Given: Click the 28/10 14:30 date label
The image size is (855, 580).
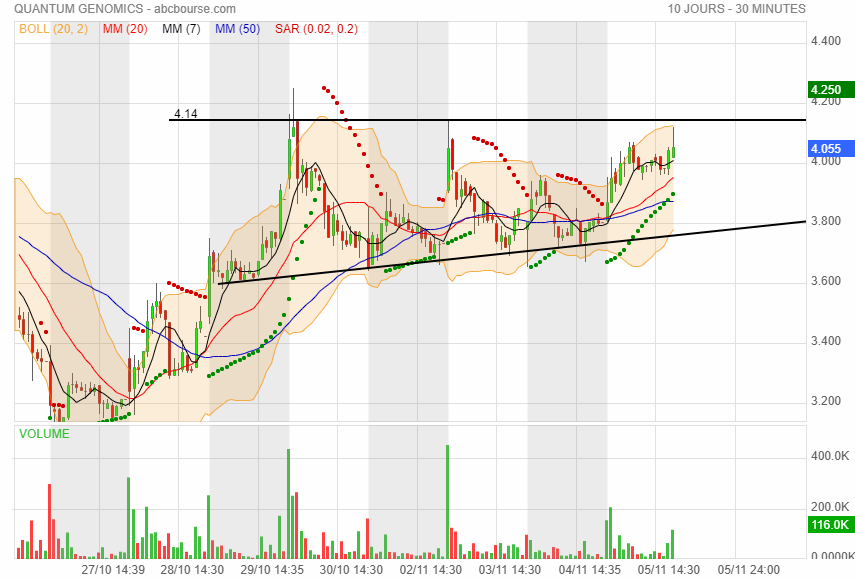Looking at the screenshot, I should (192, 570).
